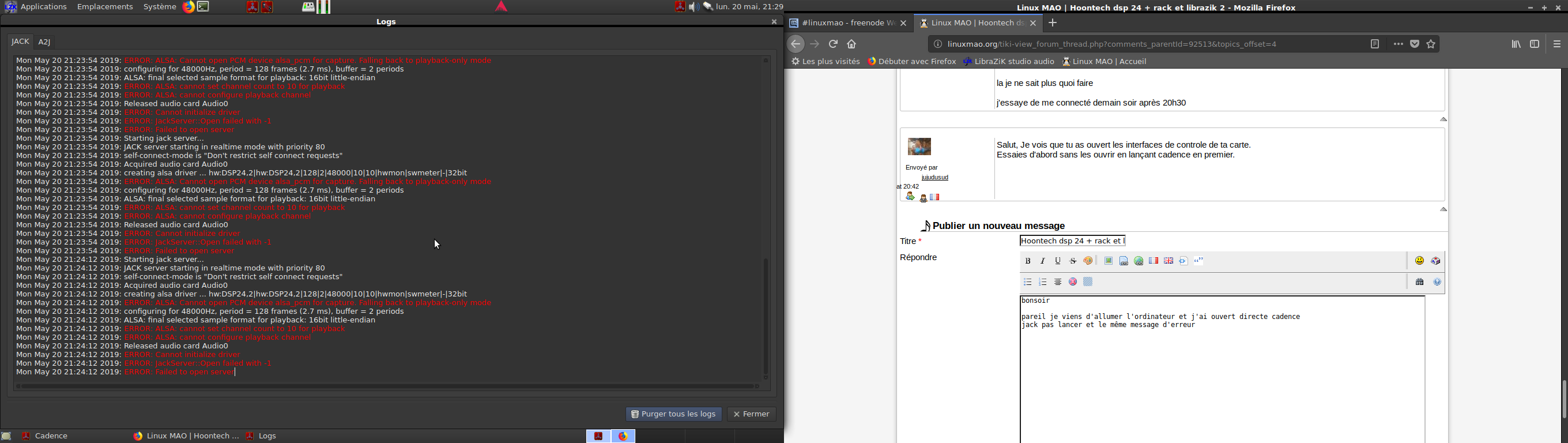
Task: Insert English language tag flag
Action: tap(1169, 261)
